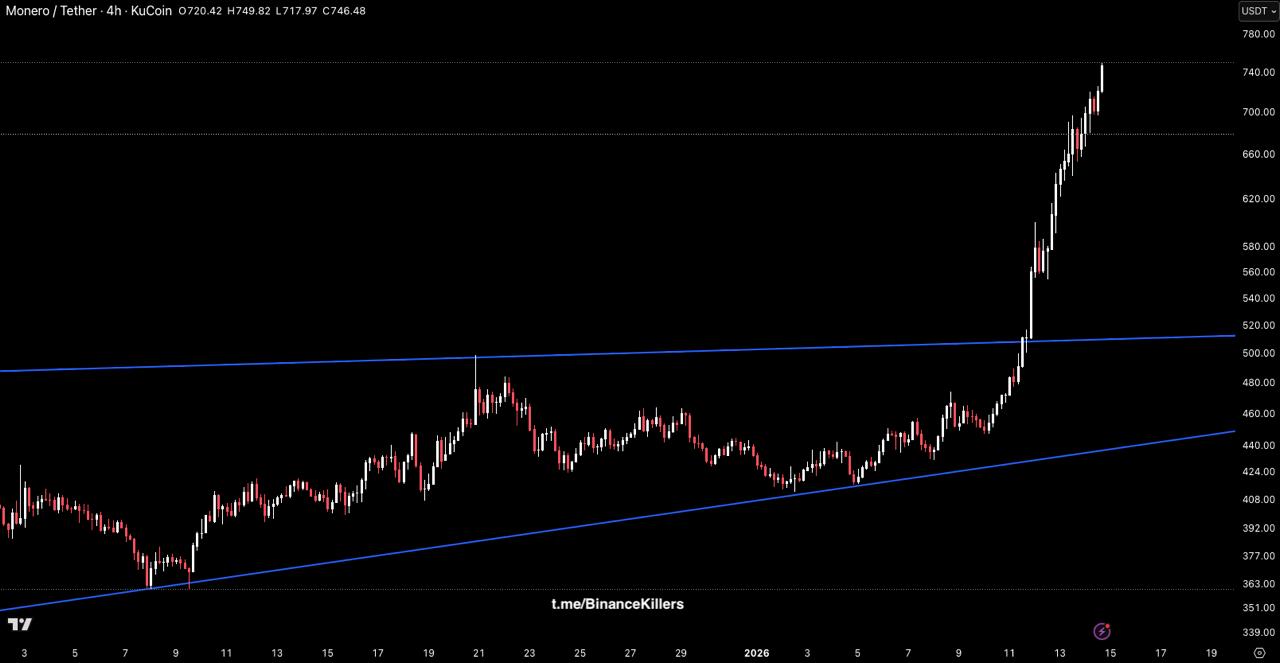Click the 500.00 price axis label
The height and width of the screenshot is (663, 1280).
pyautogui.click(x=1258, y=354)
